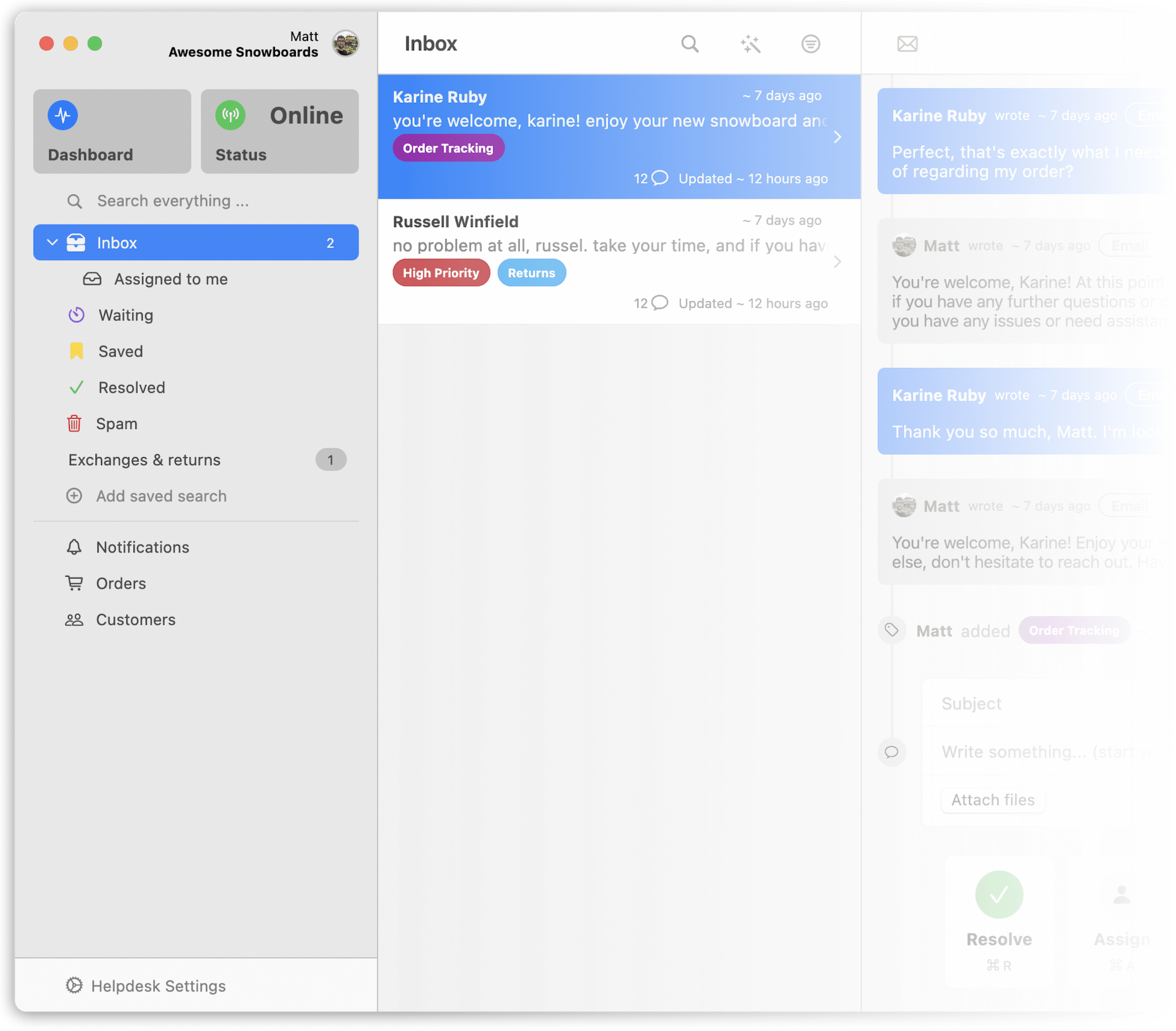Click the search magnifier icon in Inbox header
Viewport: 1176px width, 1031px height.
[x=690, y=44]
